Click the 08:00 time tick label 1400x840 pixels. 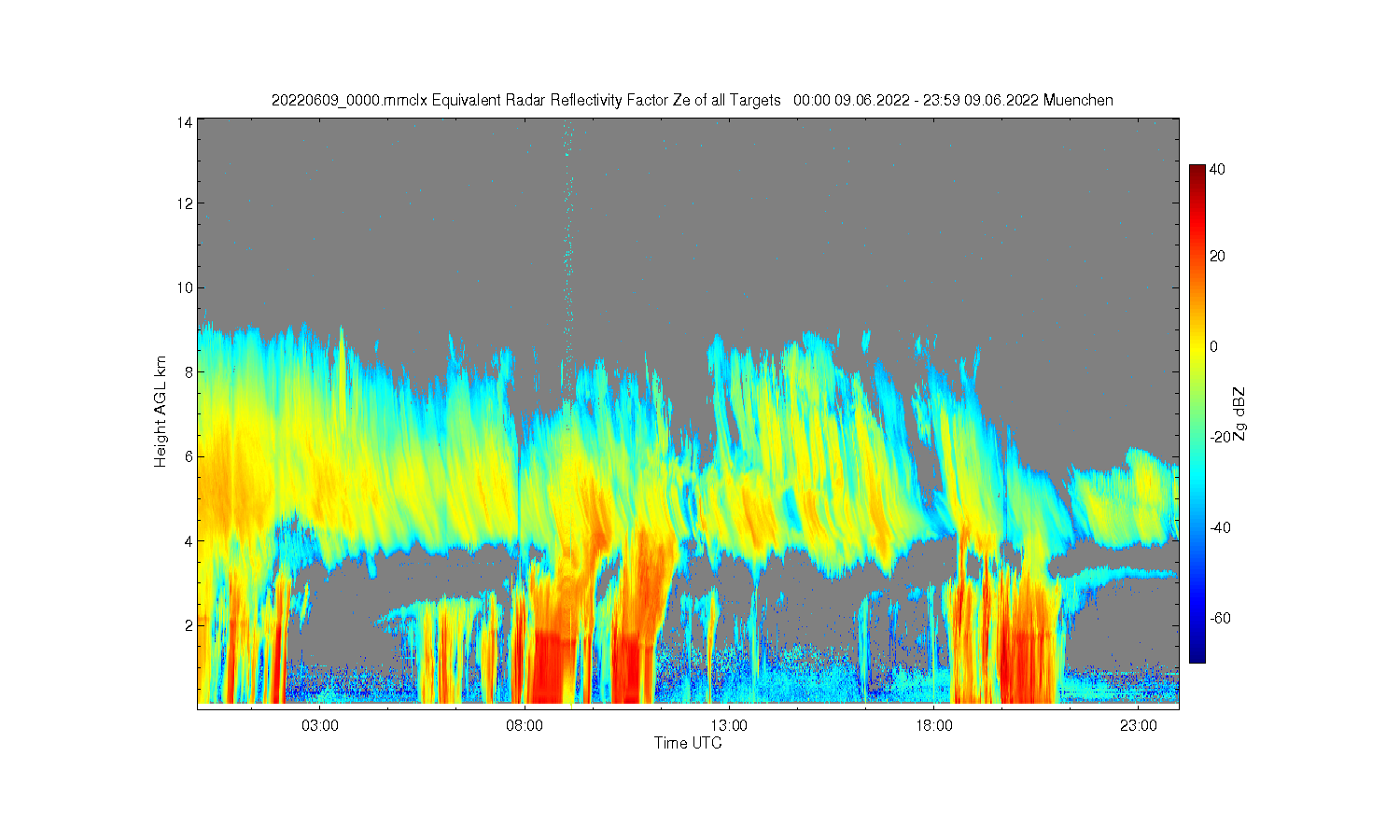[x=525, y=725]
